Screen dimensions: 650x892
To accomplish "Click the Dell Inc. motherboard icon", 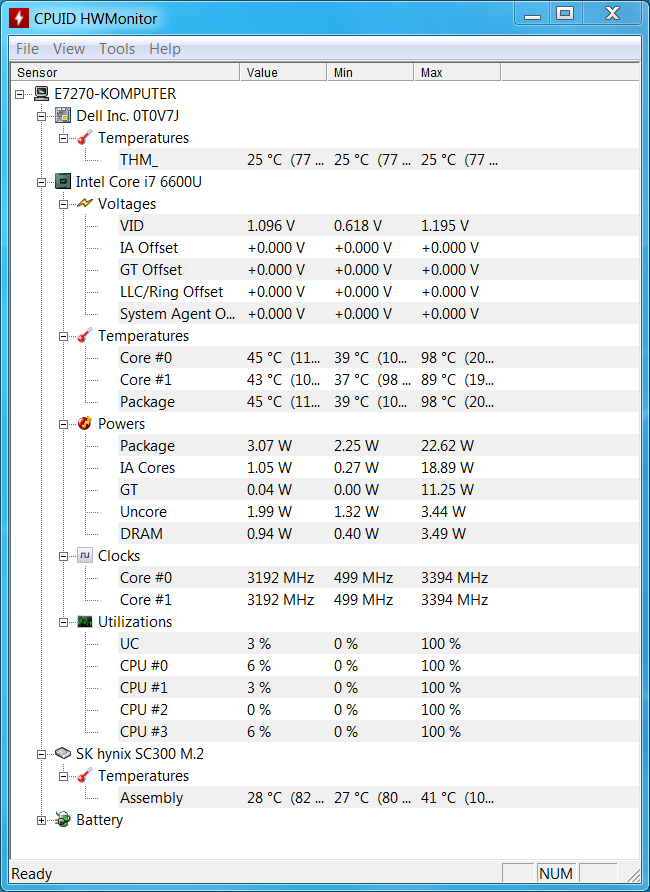I will [x=63, y=115].
